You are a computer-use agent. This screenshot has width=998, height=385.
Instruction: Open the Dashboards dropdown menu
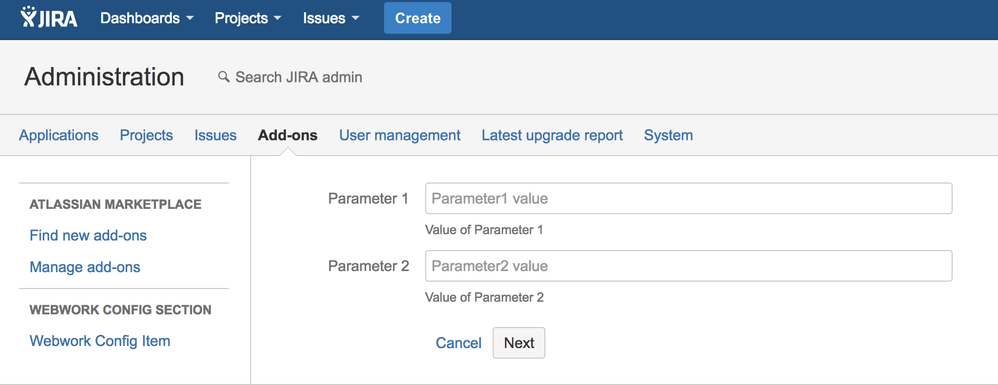(x=146, y=18)
